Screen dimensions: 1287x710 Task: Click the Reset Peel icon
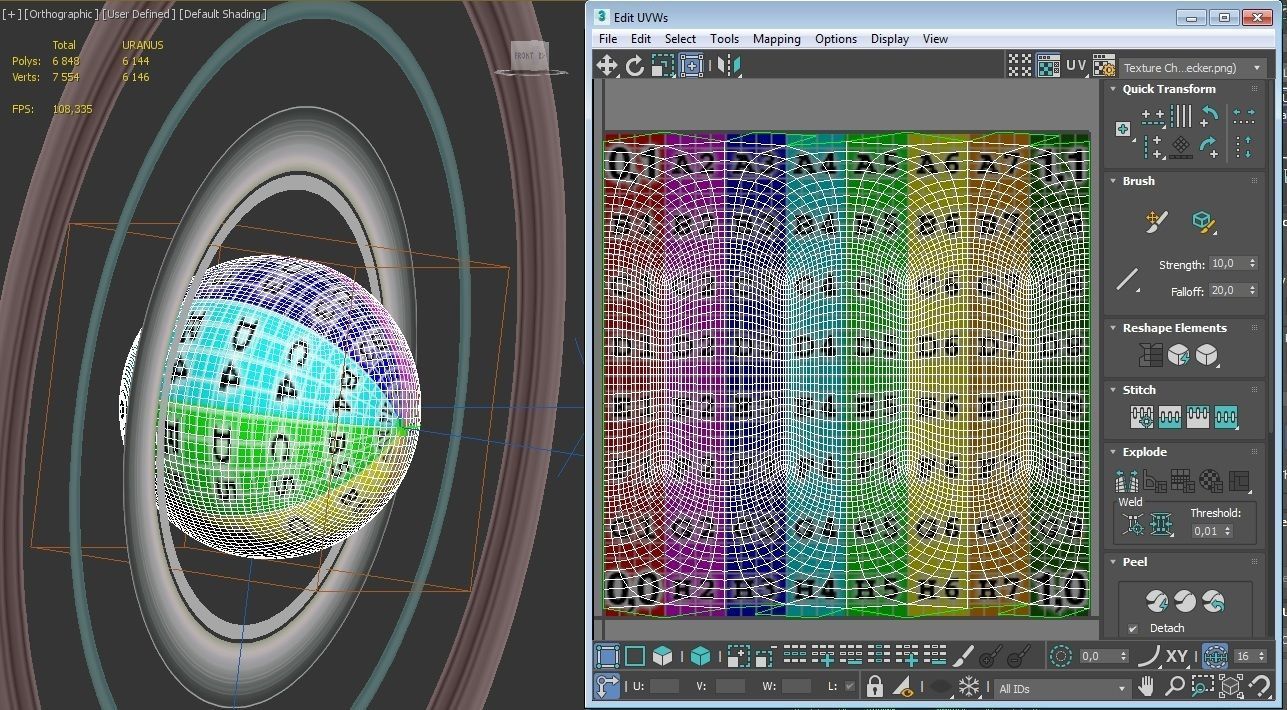click(x=1213, y=601)
